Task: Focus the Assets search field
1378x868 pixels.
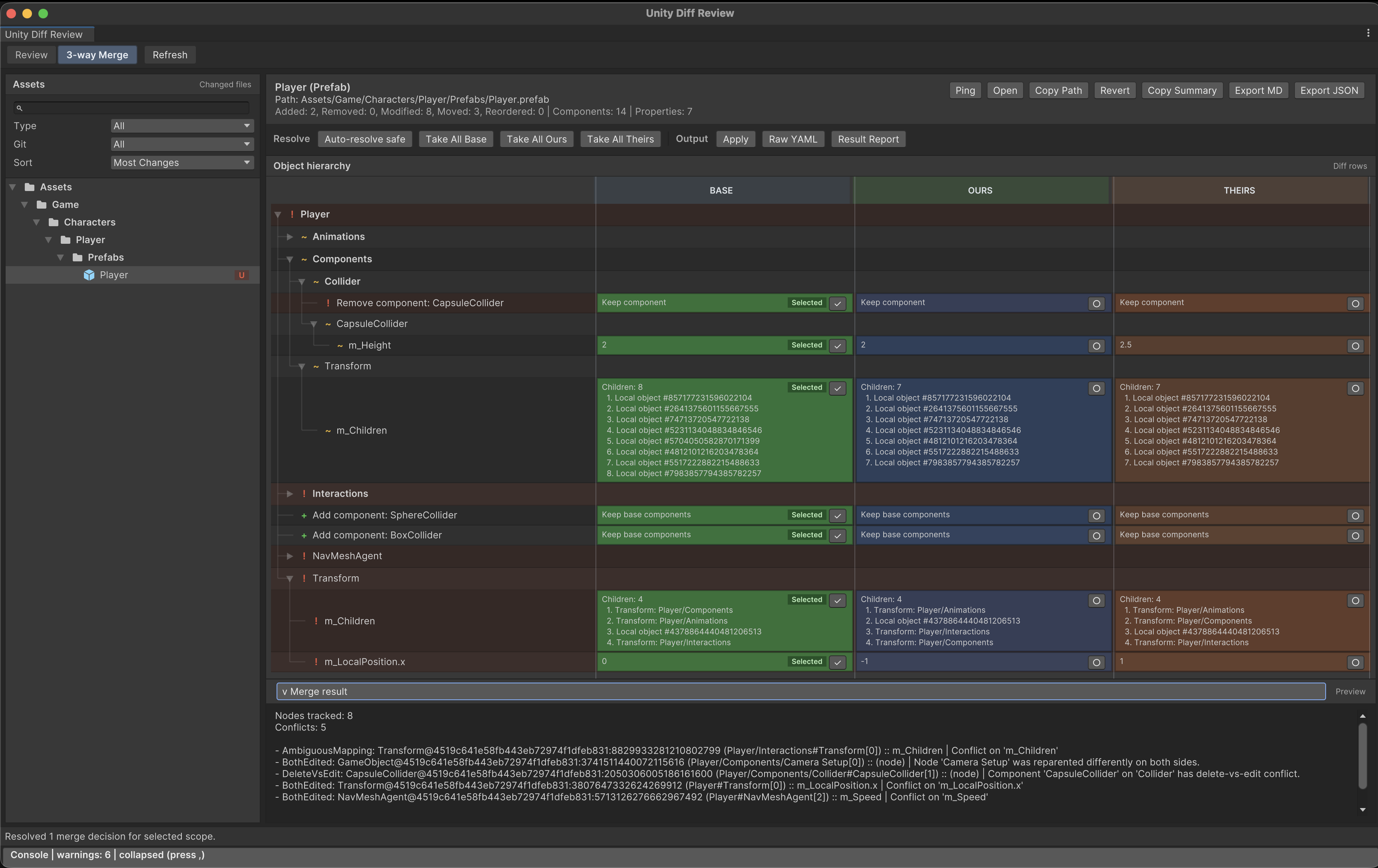Action: click(x=131, y=108)
